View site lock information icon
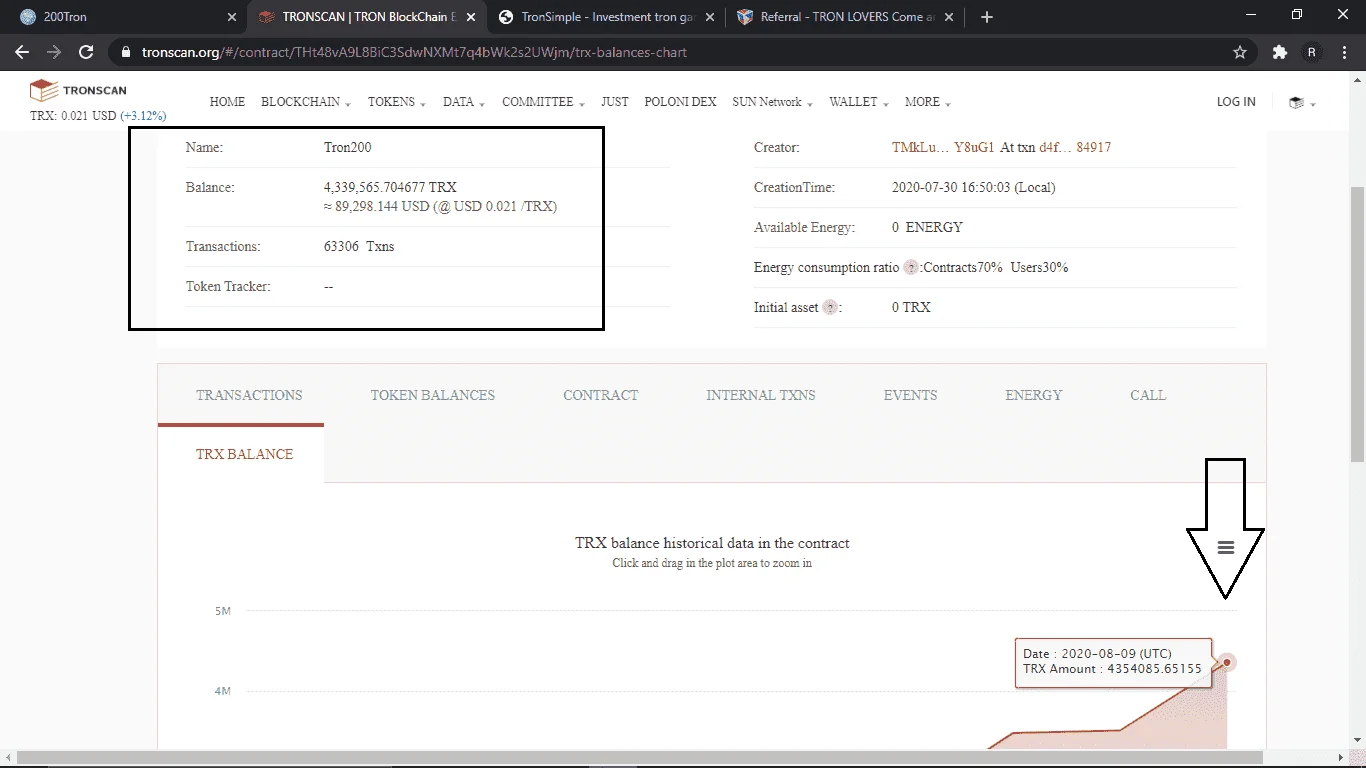This screenshot has width=1366, height=768. (x=125, y=52)
